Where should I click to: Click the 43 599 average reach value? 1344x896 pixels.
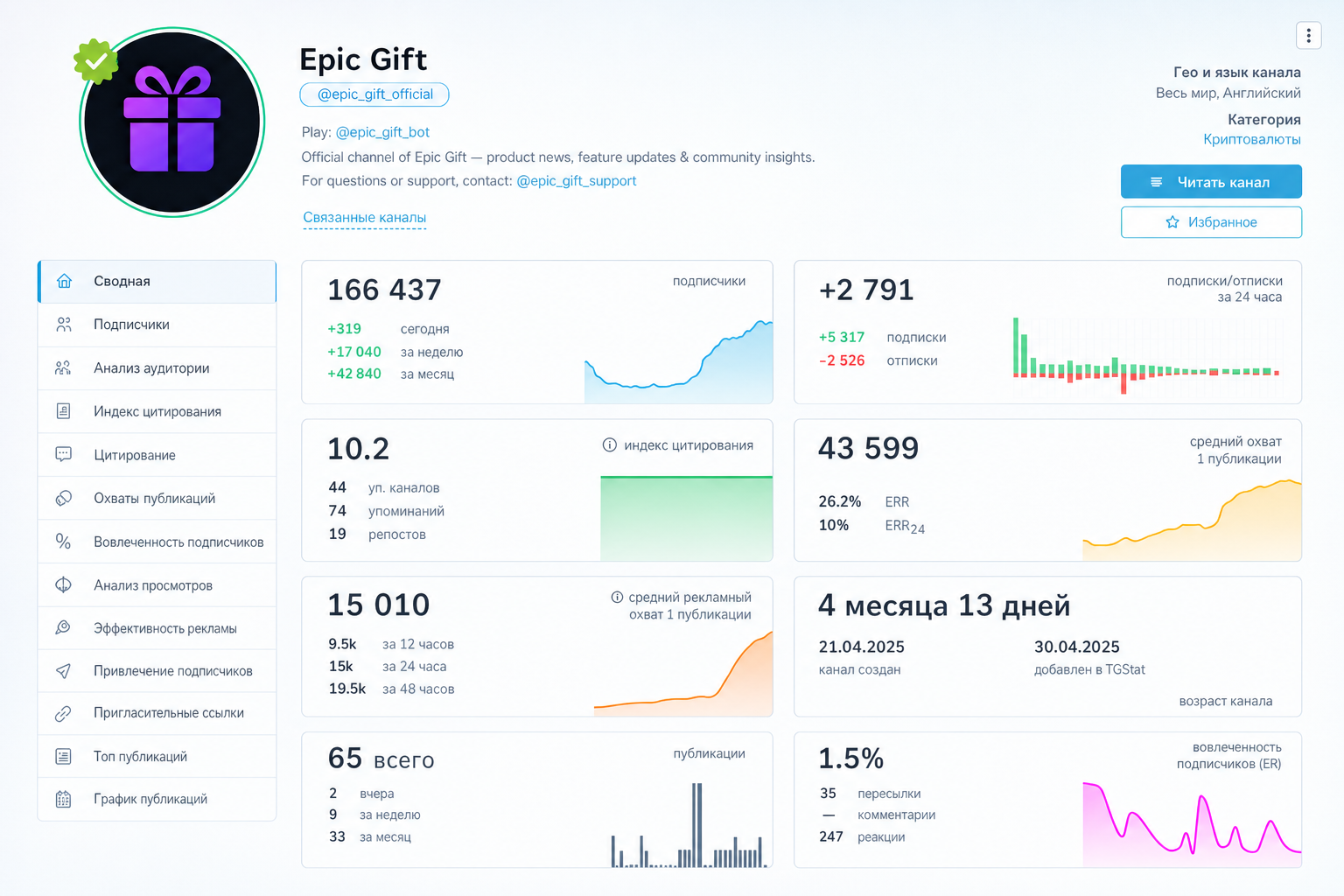pos(868,448)
